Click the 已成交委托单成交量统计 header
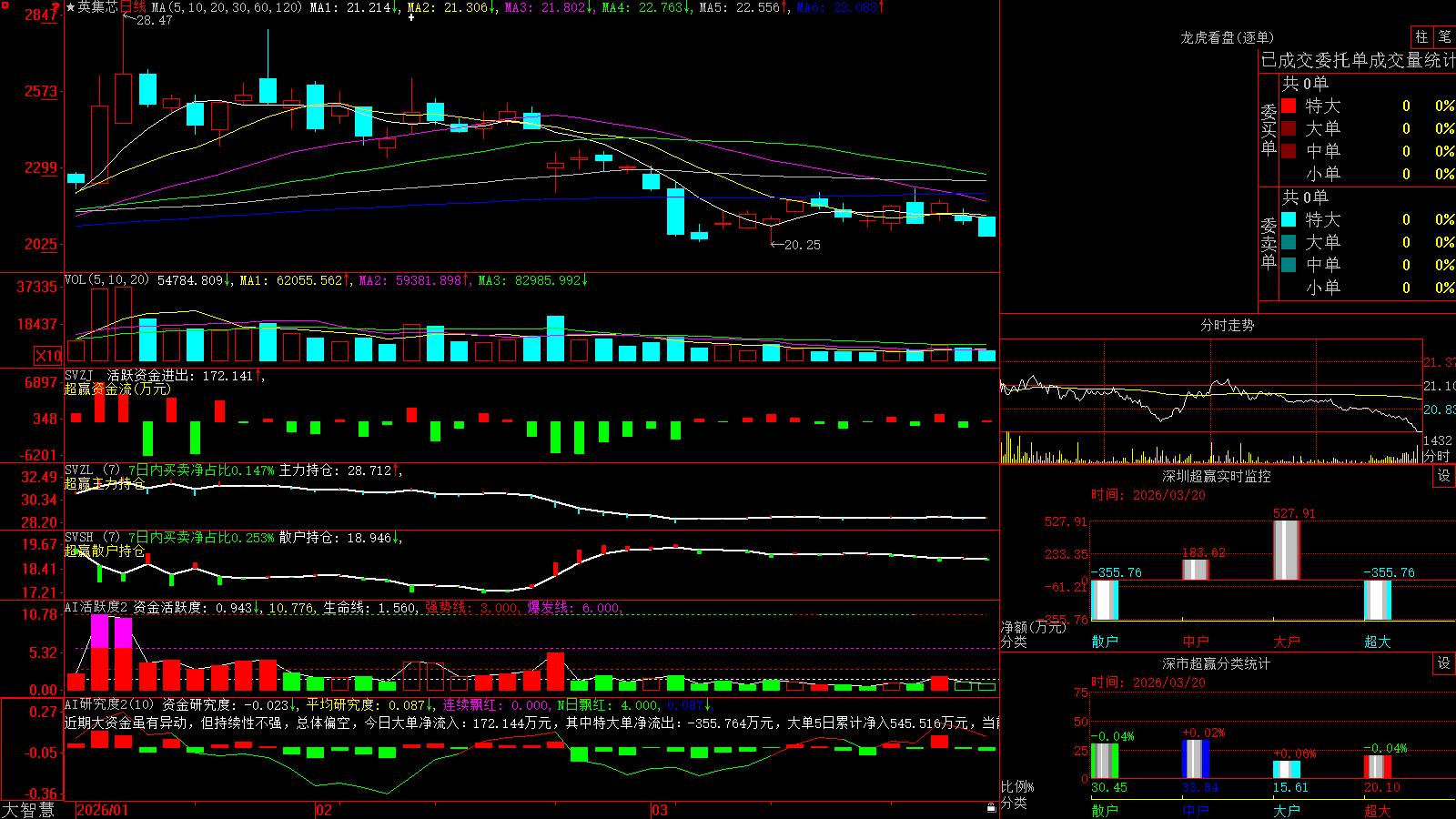The image size is (1456, 819). click(1358, 60)
